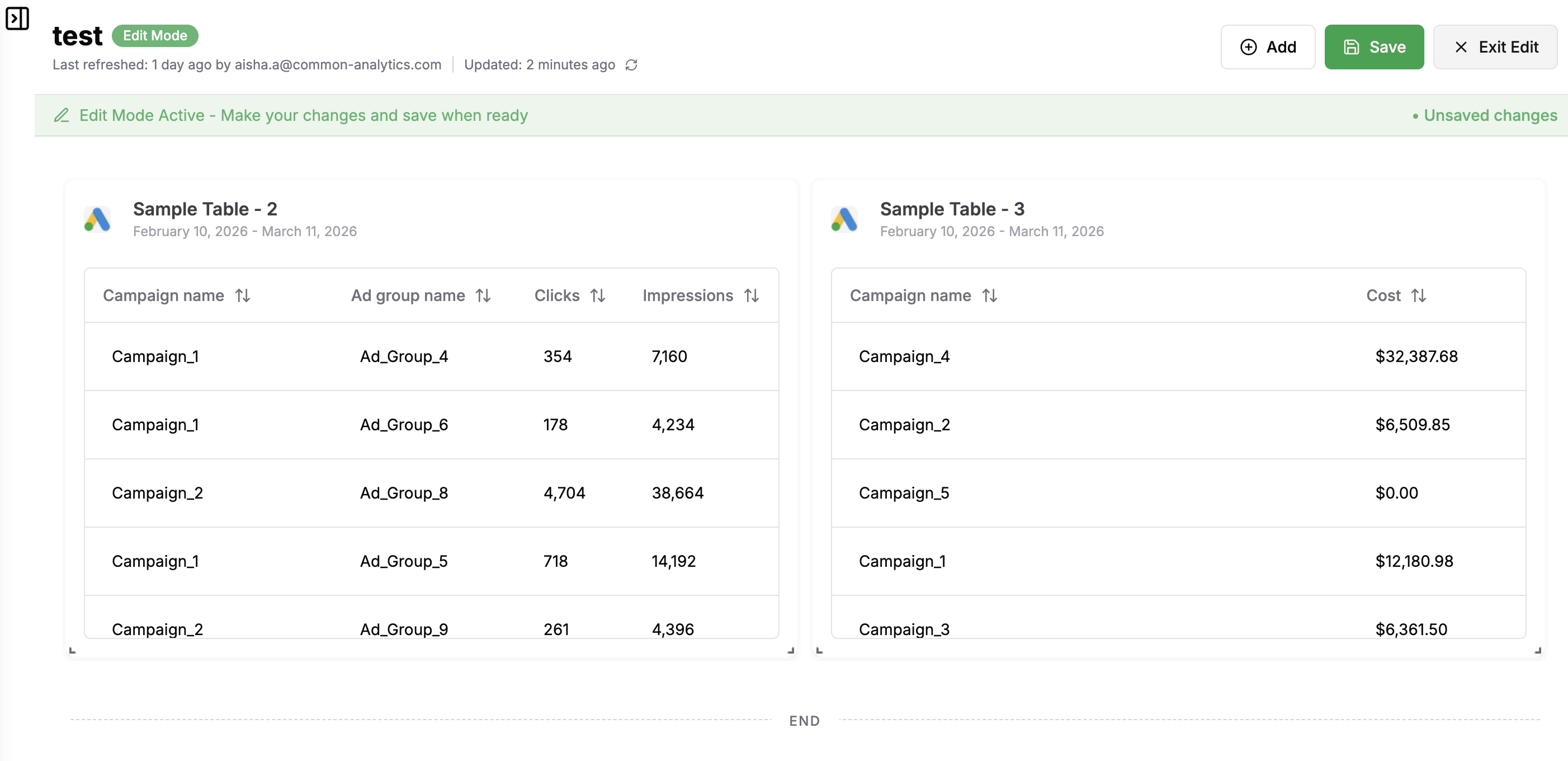Select the Sample Table - 2 title
The image size is (1568, 761).
(x=205, y=209)
